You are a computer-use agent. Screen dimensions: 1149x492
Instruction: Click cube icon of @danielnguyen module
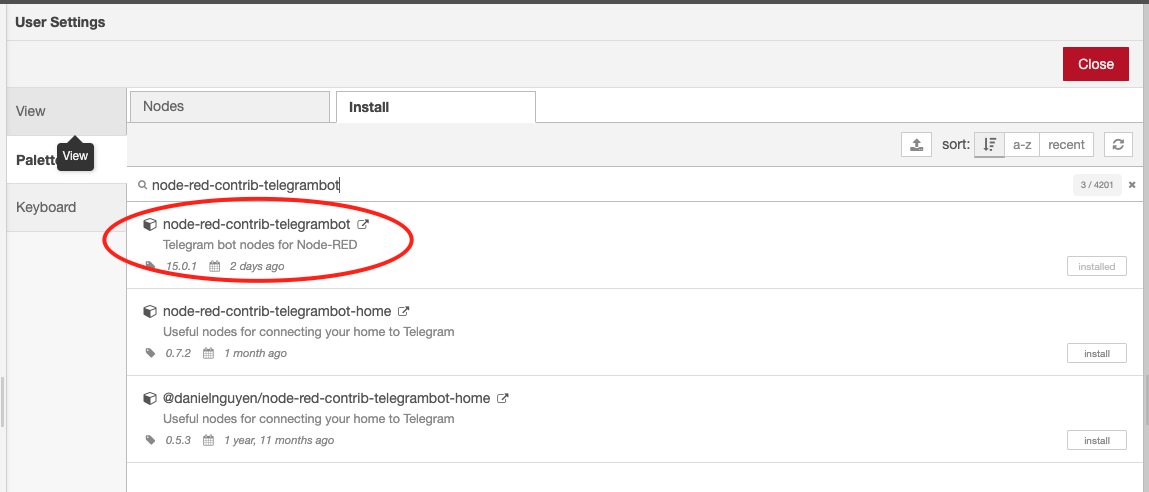click(150, 398)
